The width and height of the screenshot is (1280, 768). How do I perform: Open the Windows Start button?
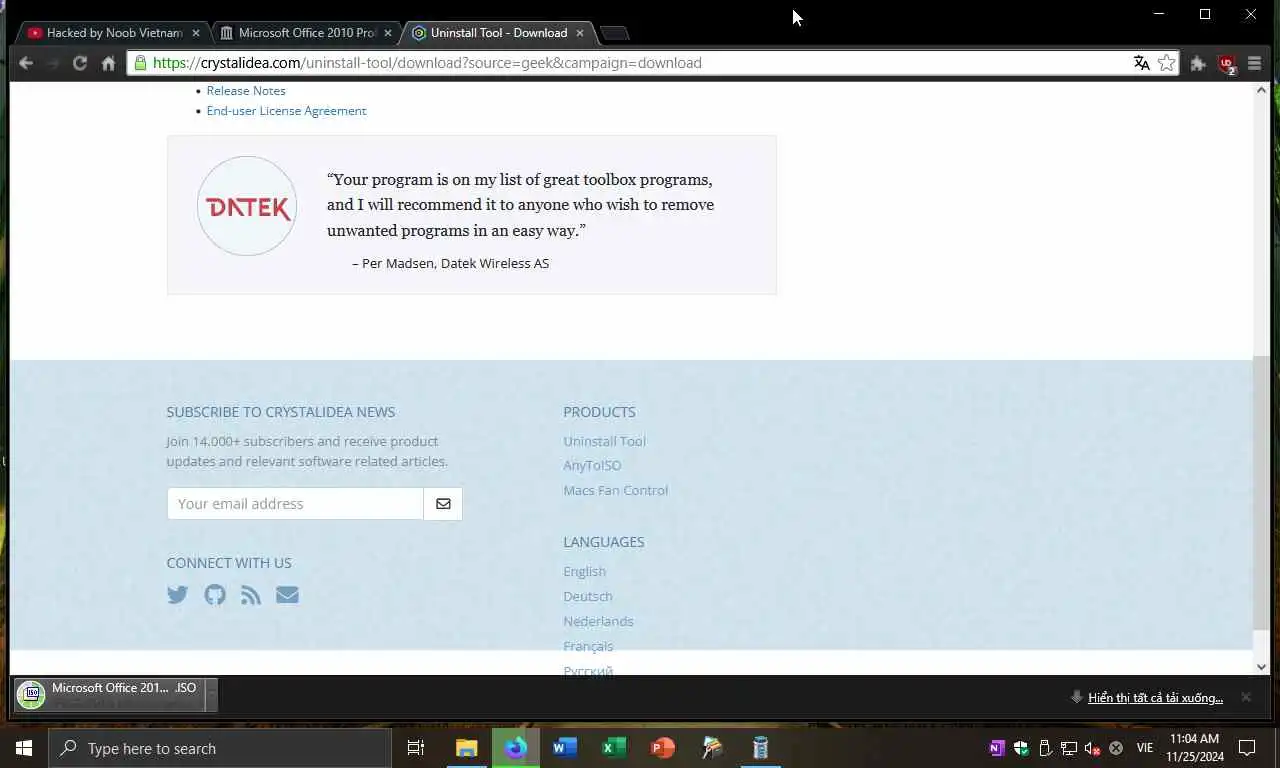click(x=24, y=748)
